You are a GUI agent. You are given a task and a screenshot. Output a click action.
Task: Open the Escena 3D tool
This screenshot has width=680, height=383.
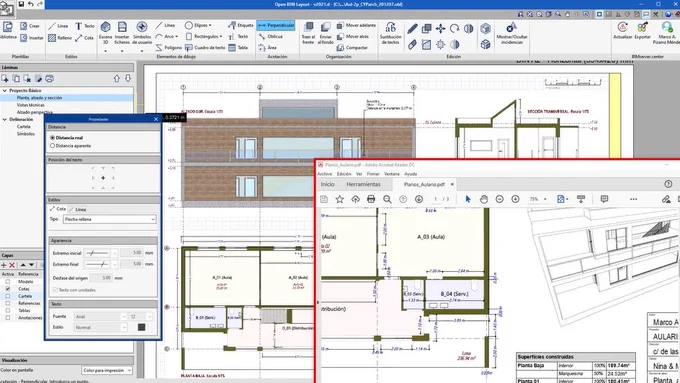point(105,33)
